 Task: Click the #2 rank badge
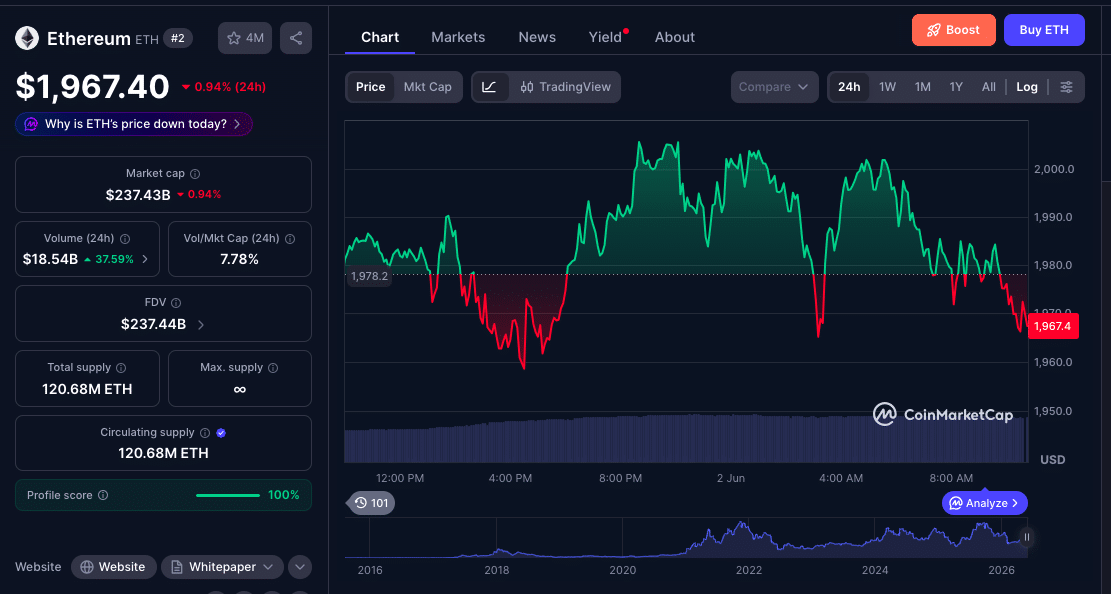coord(178,38)
